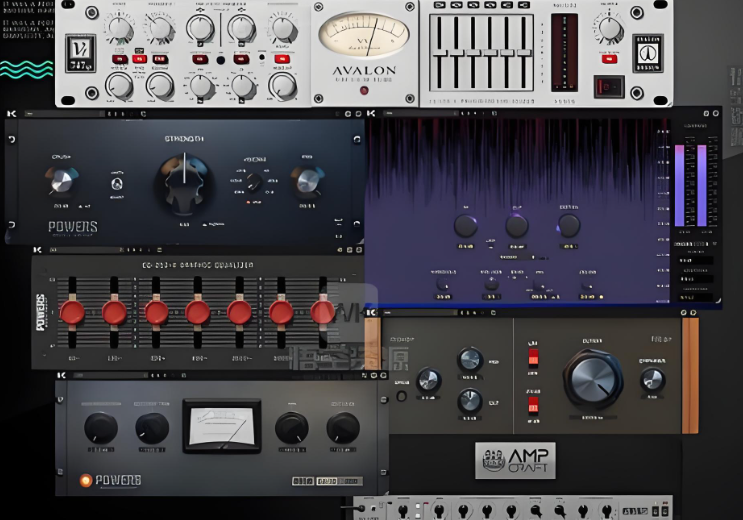The image size is (743, 520).
Task: Click the display readout on the bottom strip
Action: pyautogui.click(x=635, y=511)
